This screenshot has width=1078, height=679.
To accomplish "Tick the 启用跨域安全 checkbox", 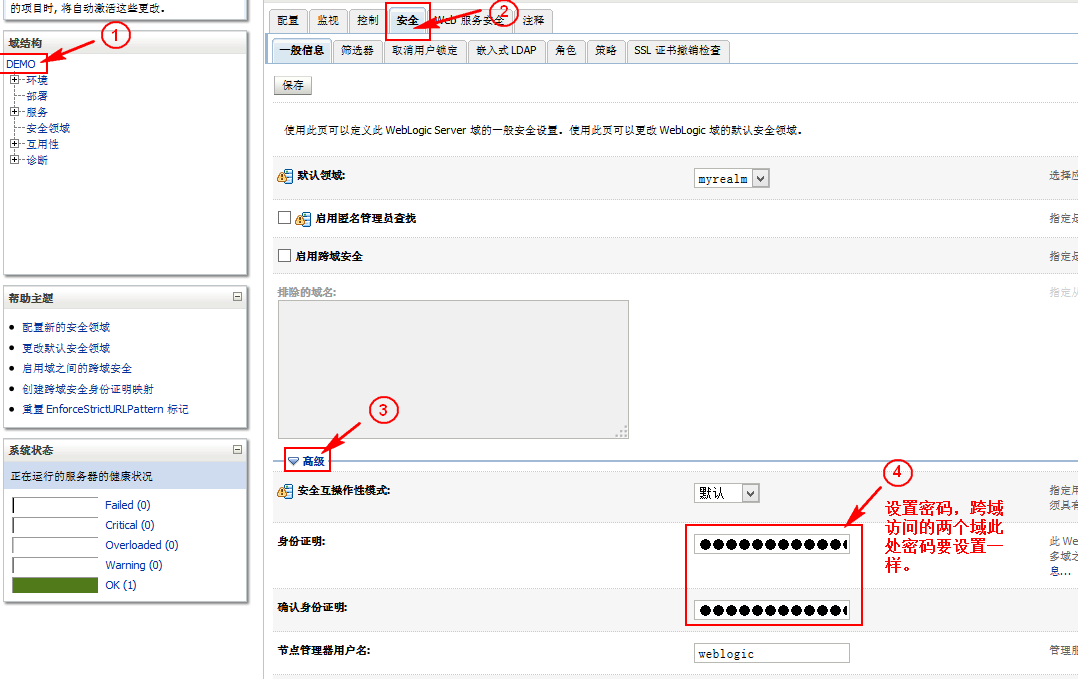I will [284, 256].
